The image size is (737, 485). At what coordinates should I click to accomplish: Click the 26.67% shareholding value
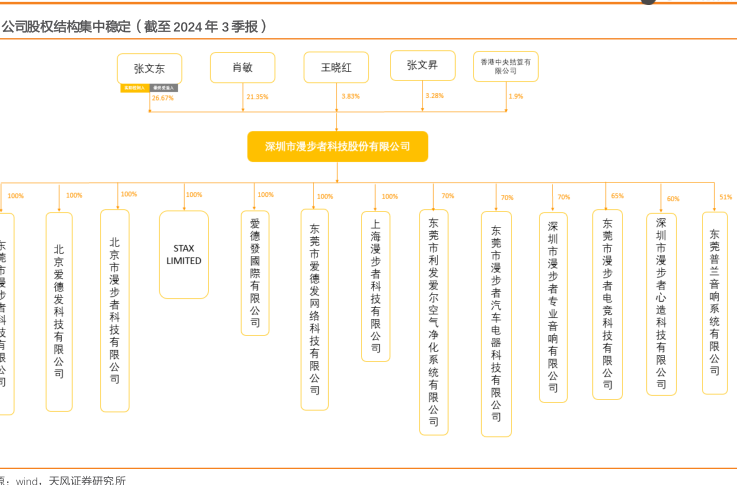click(163, 98)
